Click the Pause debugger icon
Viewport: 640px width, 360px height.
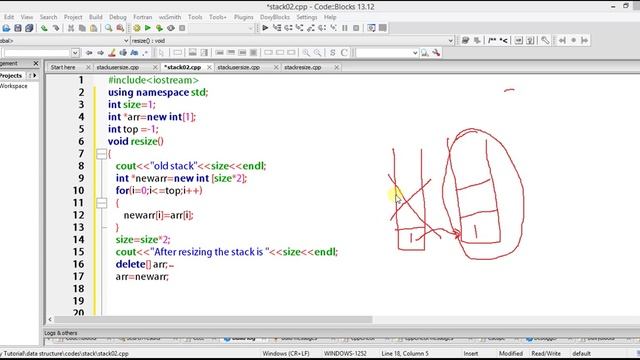pyautogui.click(x=345, y=28)
